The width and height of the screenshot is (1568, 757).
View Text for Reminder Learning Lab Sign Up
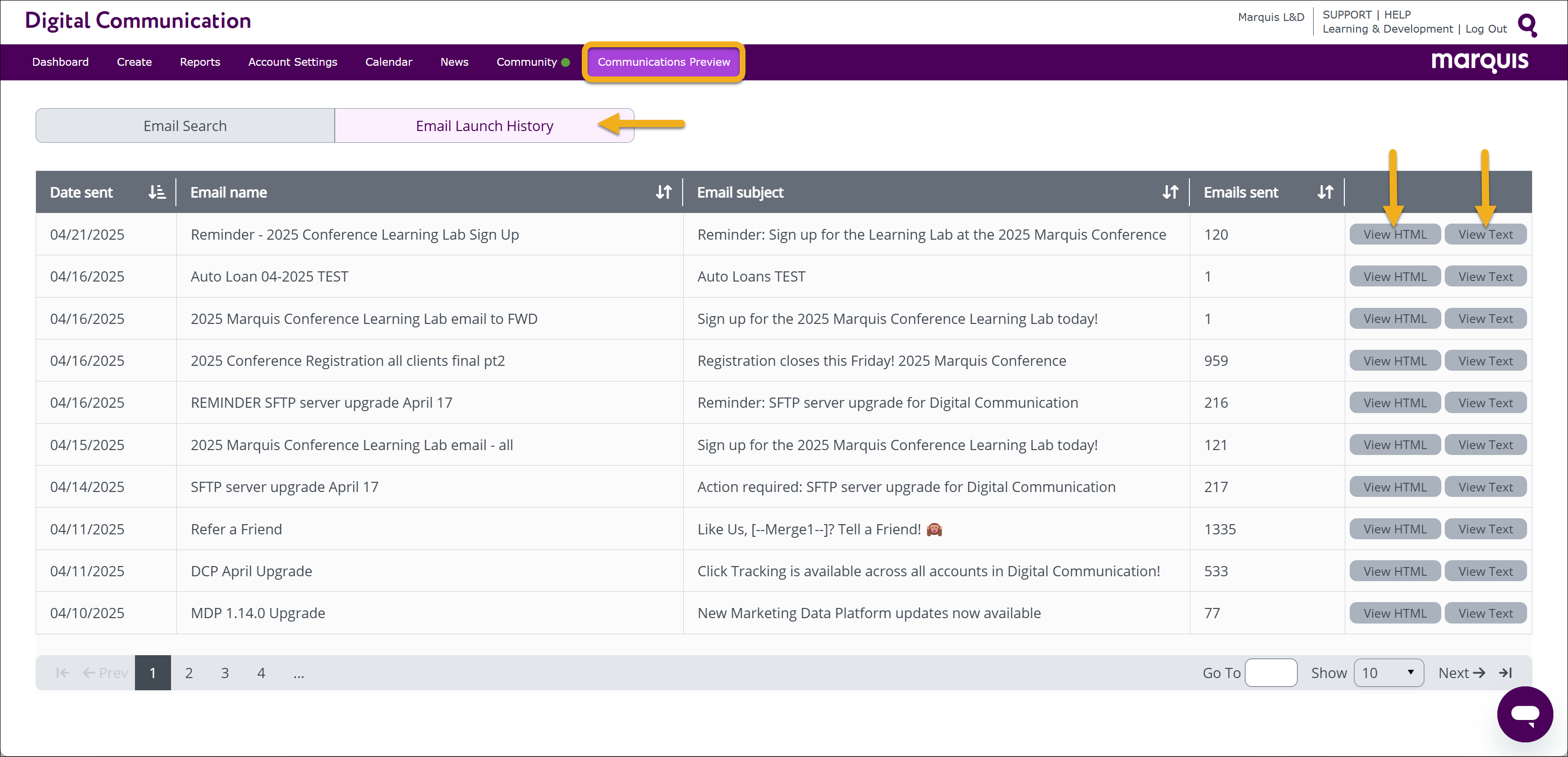(1485, 234)
